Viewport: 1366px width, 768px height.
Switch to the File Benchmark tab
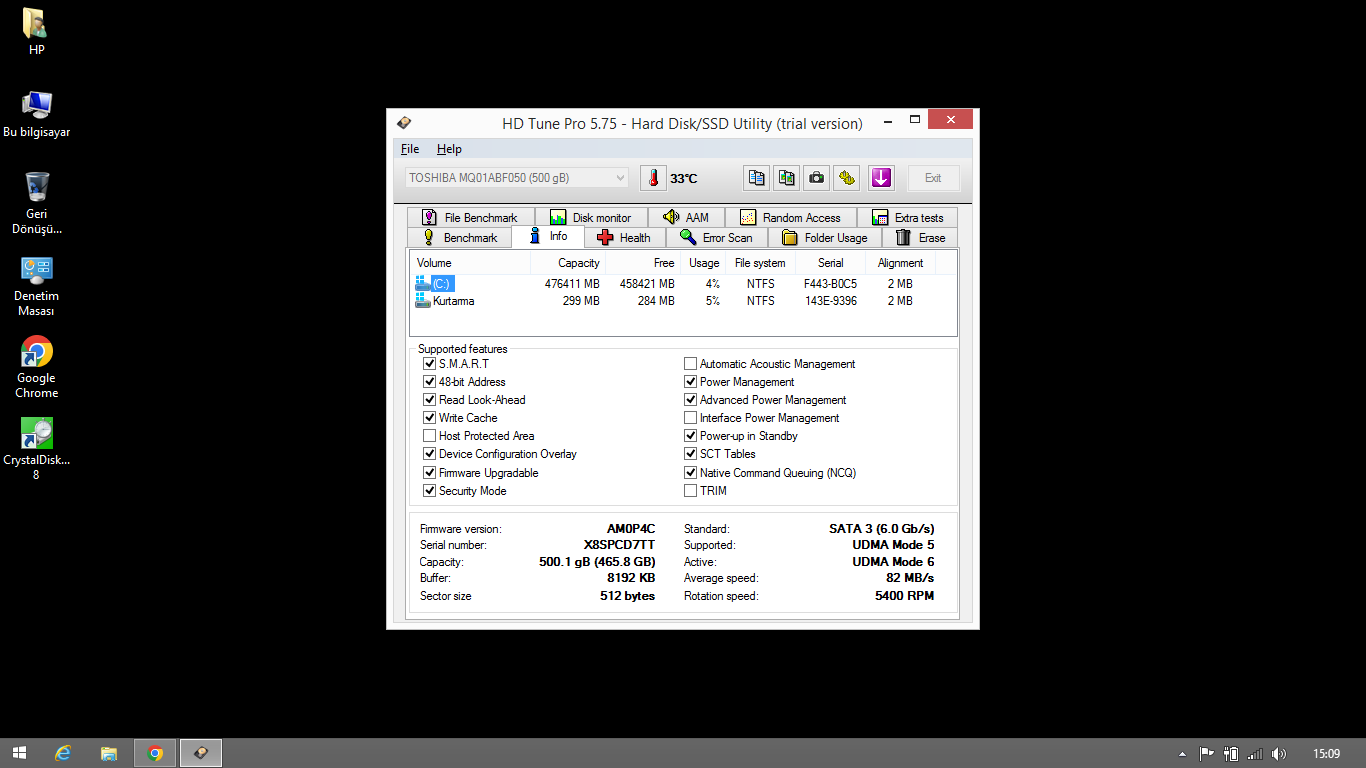tap(470, 217)
